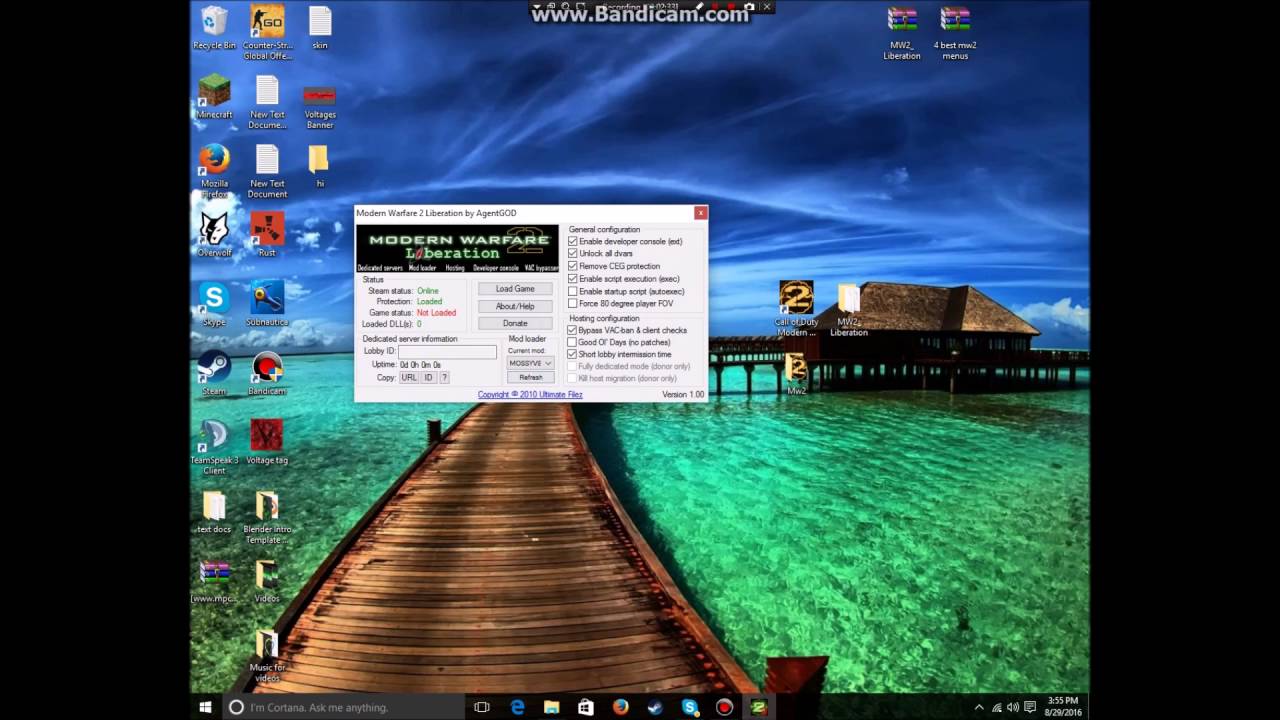Click the Cortana search box
This screenshot has height=720, width=1280.
342,707
